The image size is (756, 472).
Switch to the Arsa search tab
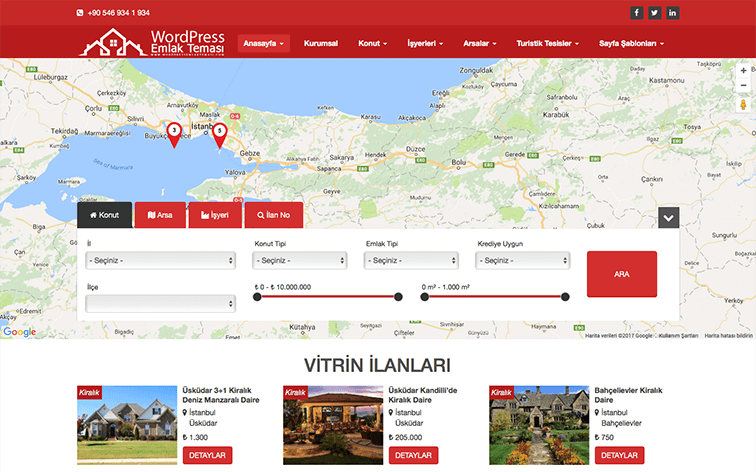click(x=160, y=215)
